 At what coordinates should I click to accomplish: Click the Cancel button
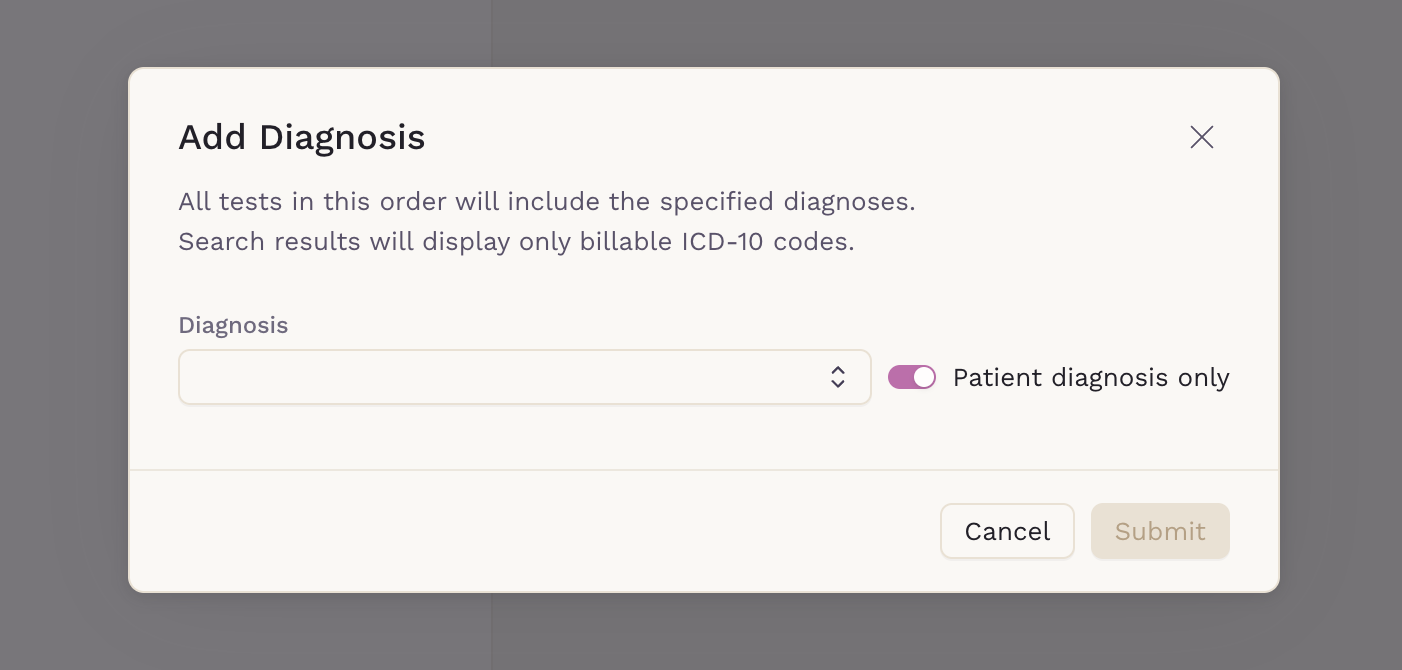tap(1007, 531)
